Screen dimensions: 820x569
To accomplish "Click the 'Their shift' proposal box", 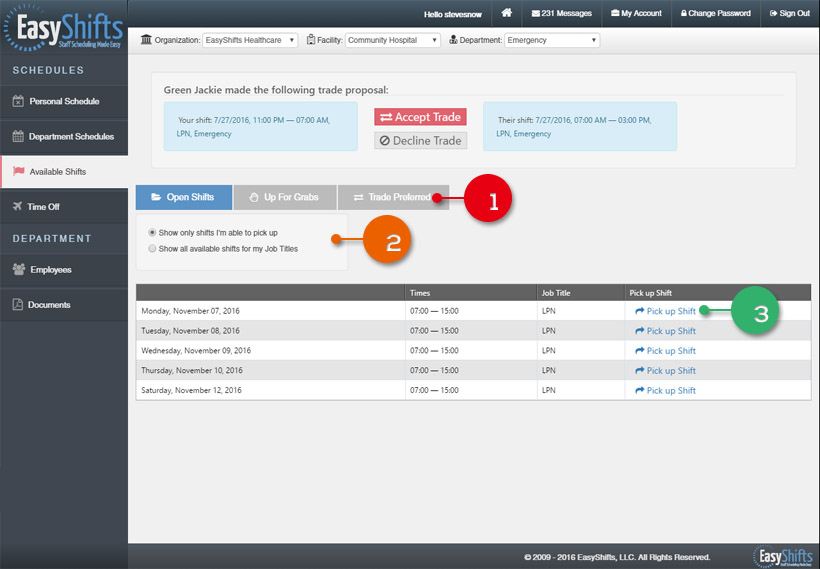I will click(580, 127).
